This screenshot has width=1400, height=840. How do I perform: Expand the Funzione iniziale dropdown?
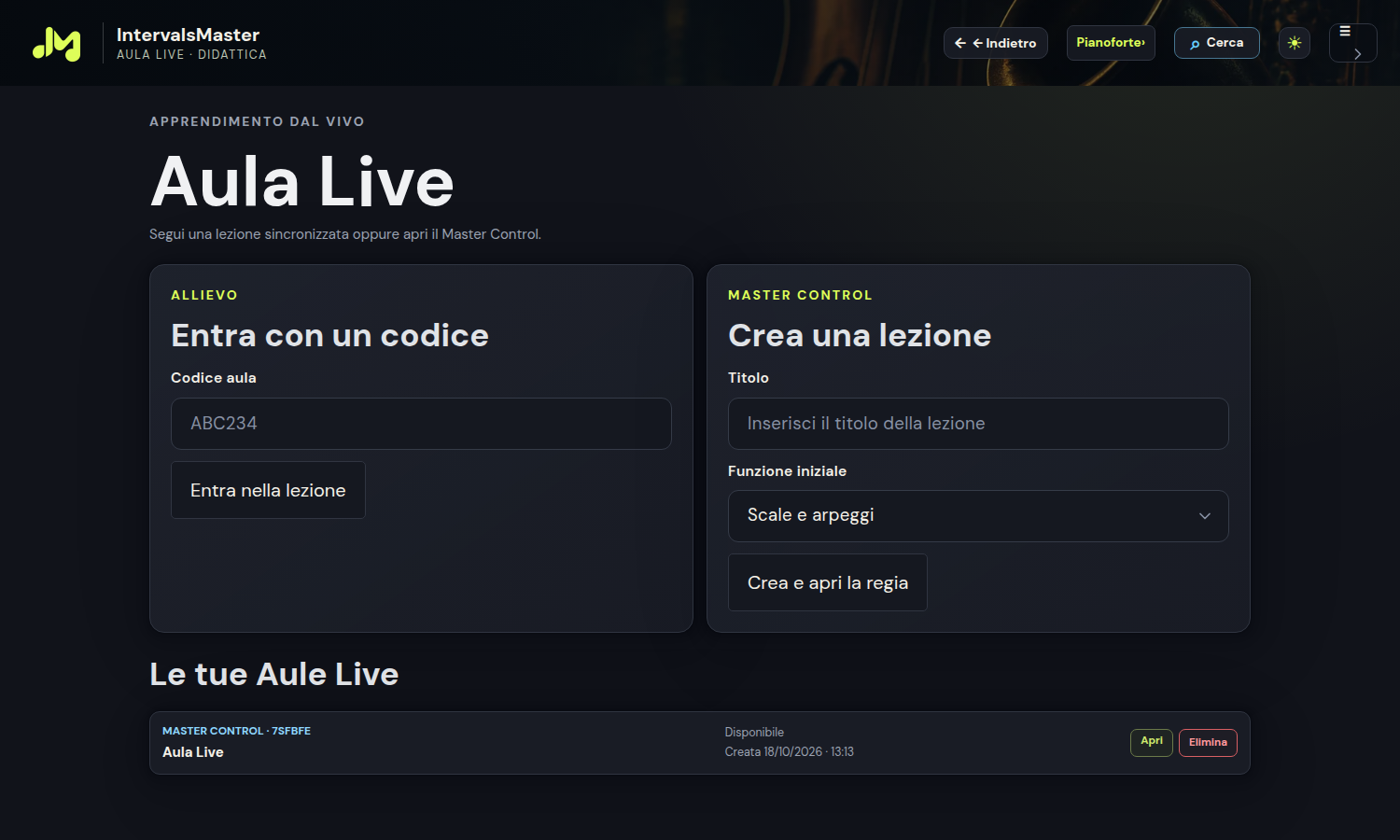[978, 516]
